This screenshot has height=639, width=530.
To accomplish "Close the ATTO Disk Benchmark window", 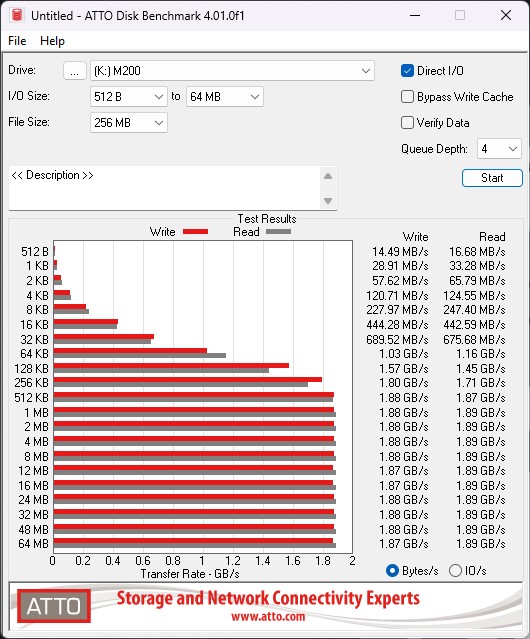I will (x=506, y=15).
